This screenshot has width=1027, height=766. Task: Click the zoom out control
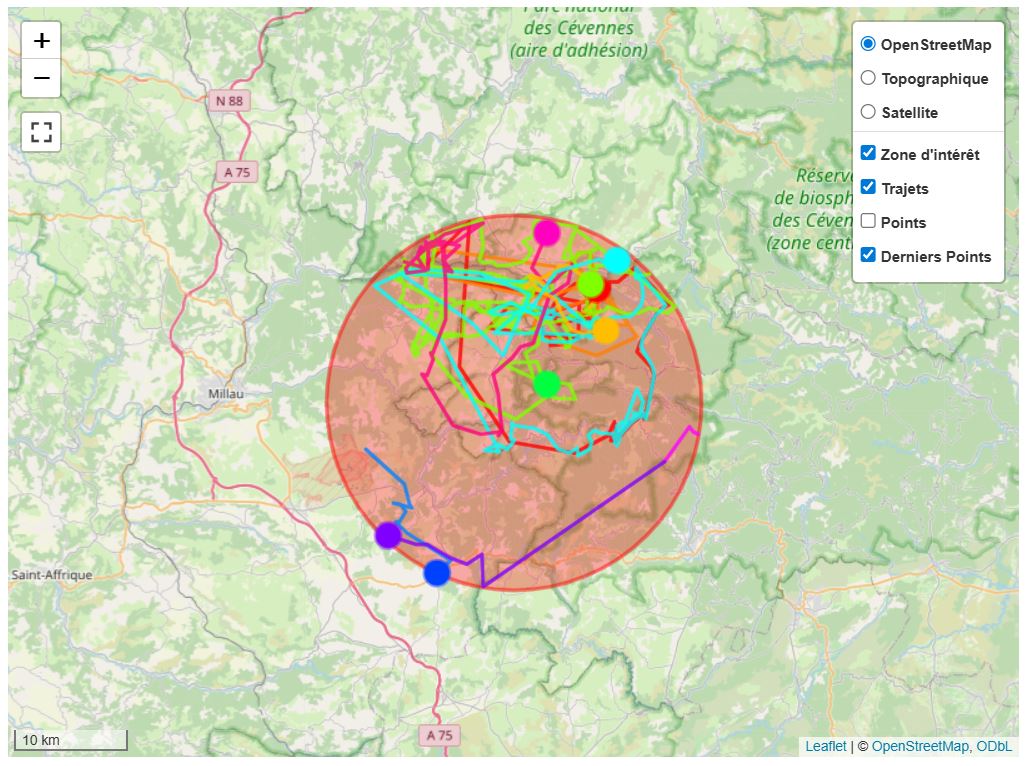pos(40,77)
